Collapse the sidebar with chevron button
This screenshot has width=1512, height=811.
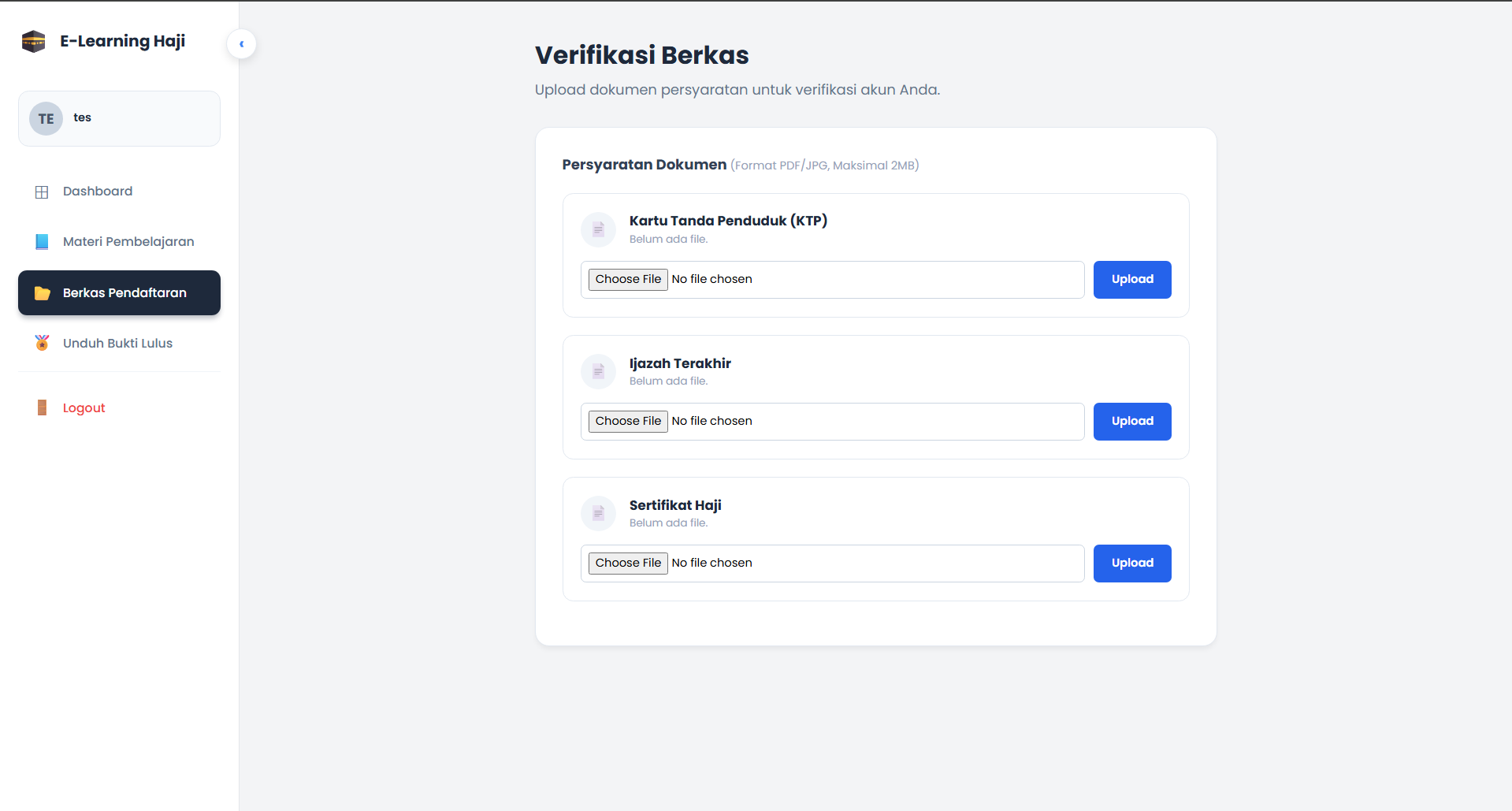pyautogui.click(x=242, y=44)
